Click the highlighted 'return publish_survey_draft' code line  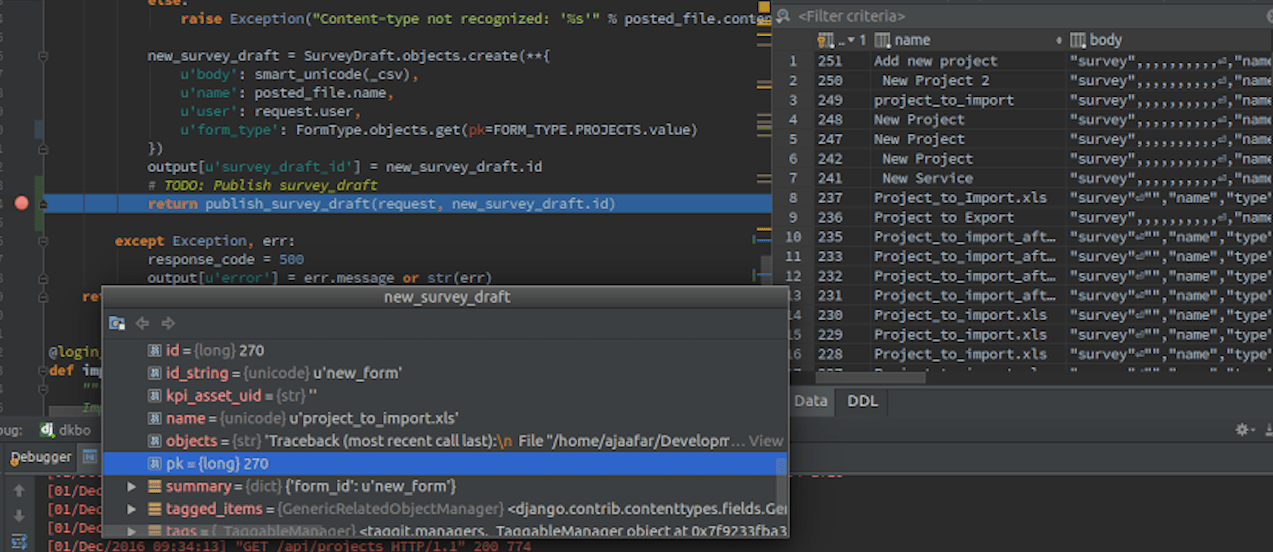380,203
